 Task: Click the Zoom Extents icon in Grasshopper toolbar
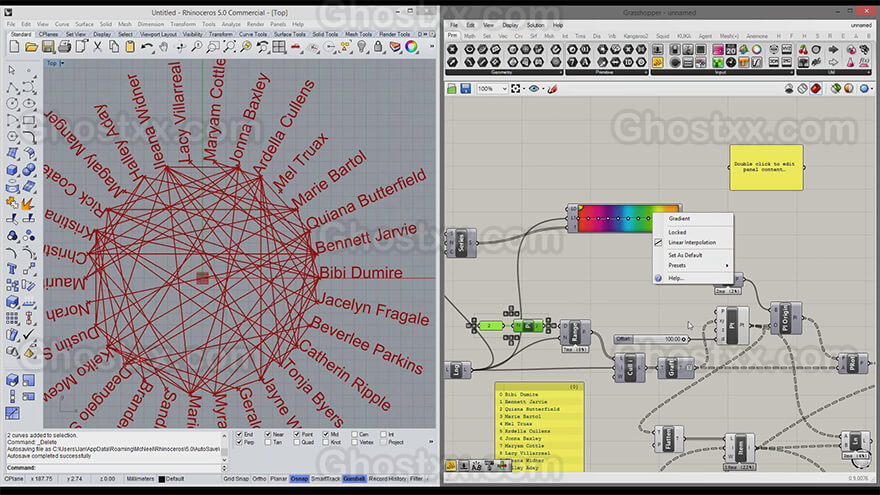(x=515, y=89)
